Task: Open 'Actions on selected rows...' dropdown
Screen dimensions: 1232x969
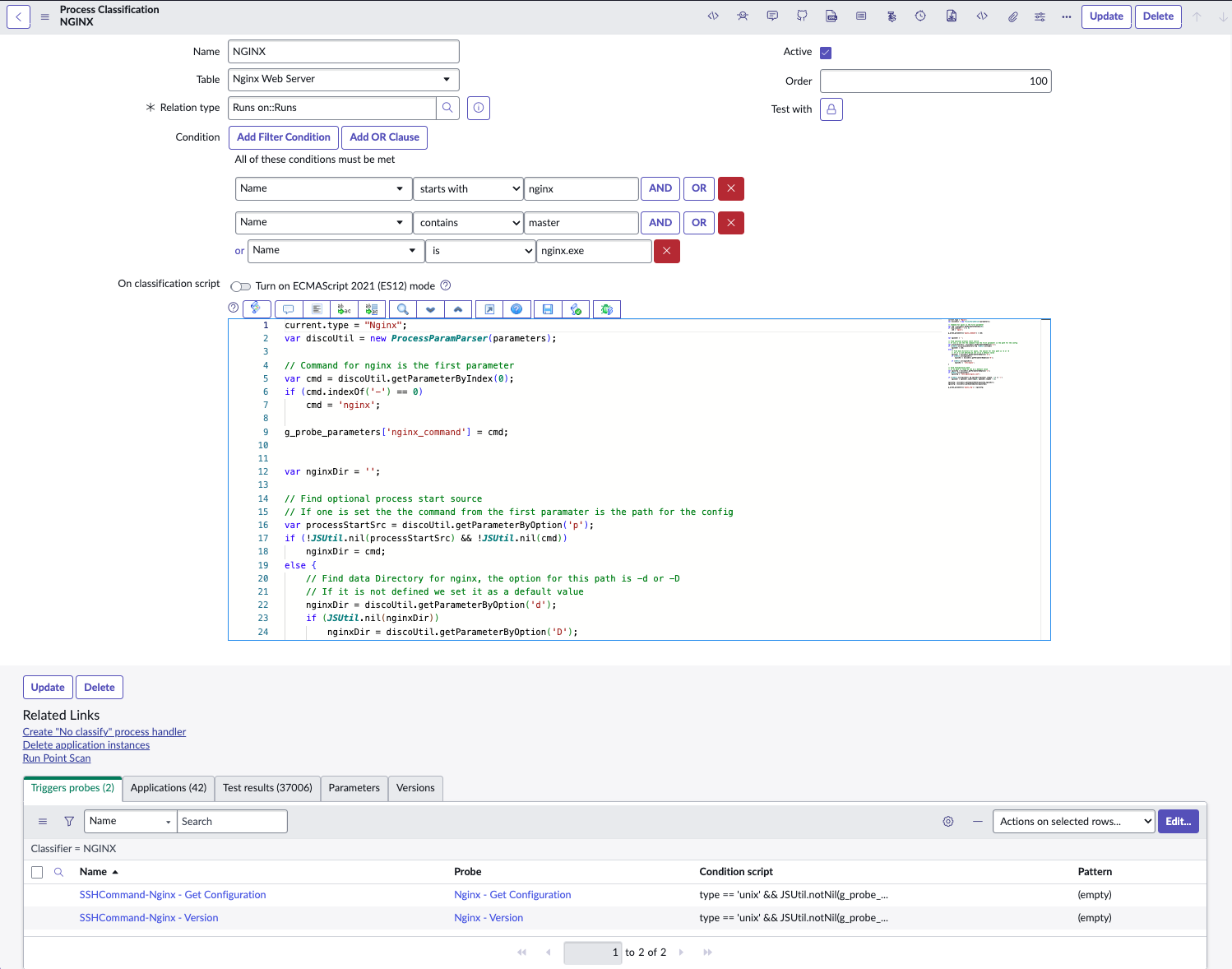Action: coord(1074,822)
